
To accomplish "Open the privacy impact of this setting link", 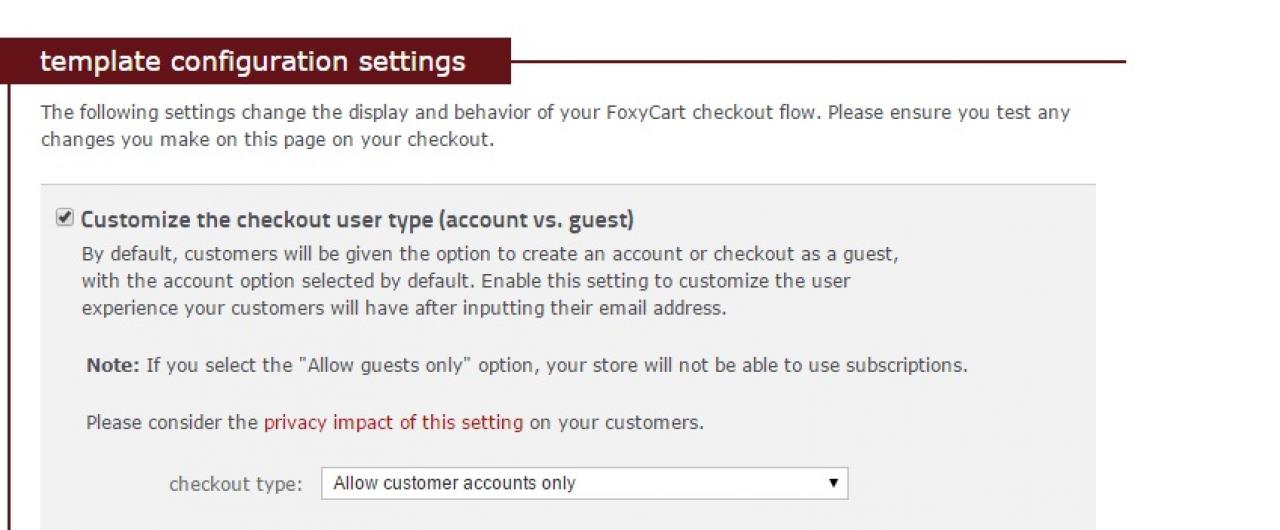I will [393, 422].
